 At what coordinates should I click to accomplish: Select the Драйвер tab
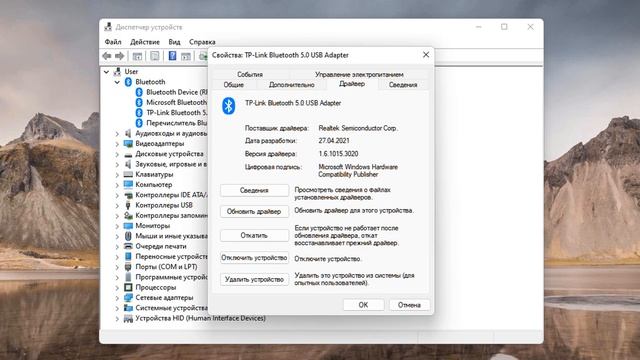click(x=352, y=84)
